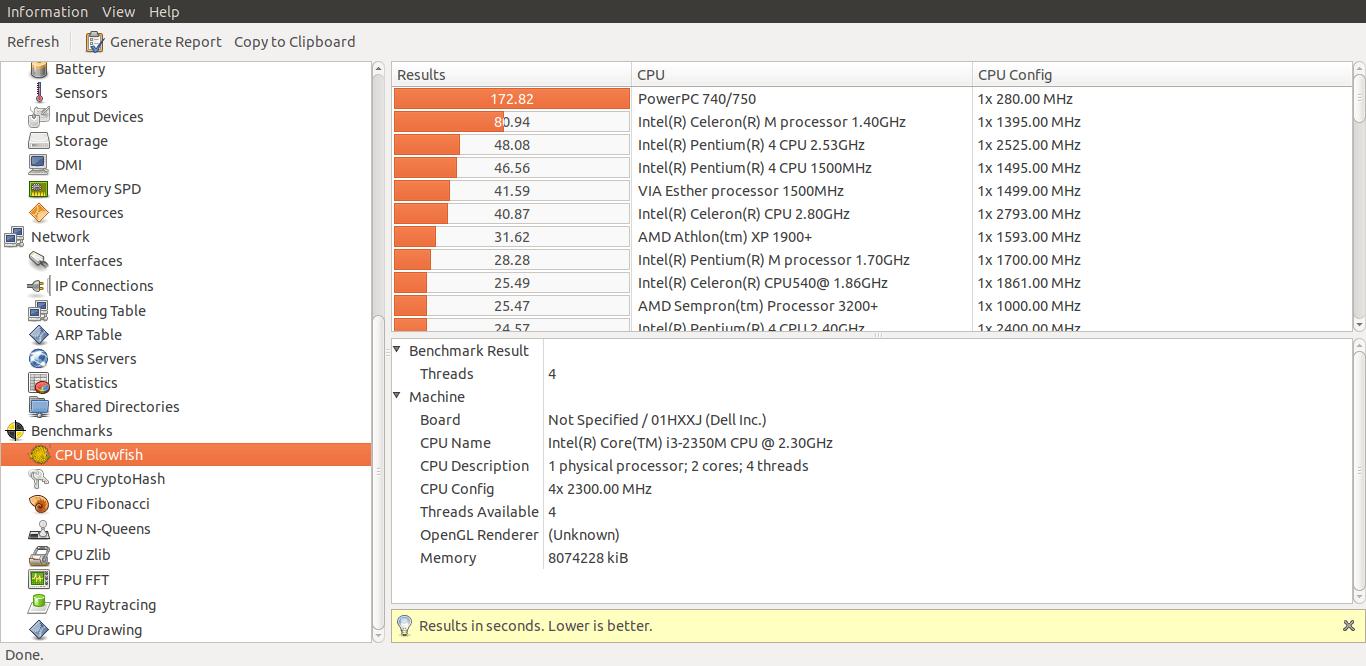View the Sensors information page

[80, 92]
